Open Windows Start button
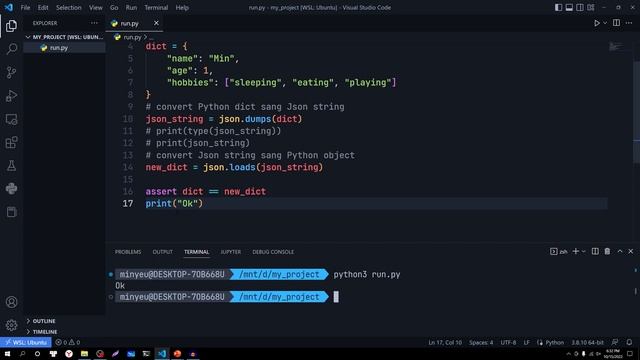The width and height of the screenshot is (640, 360). point(7,354)
